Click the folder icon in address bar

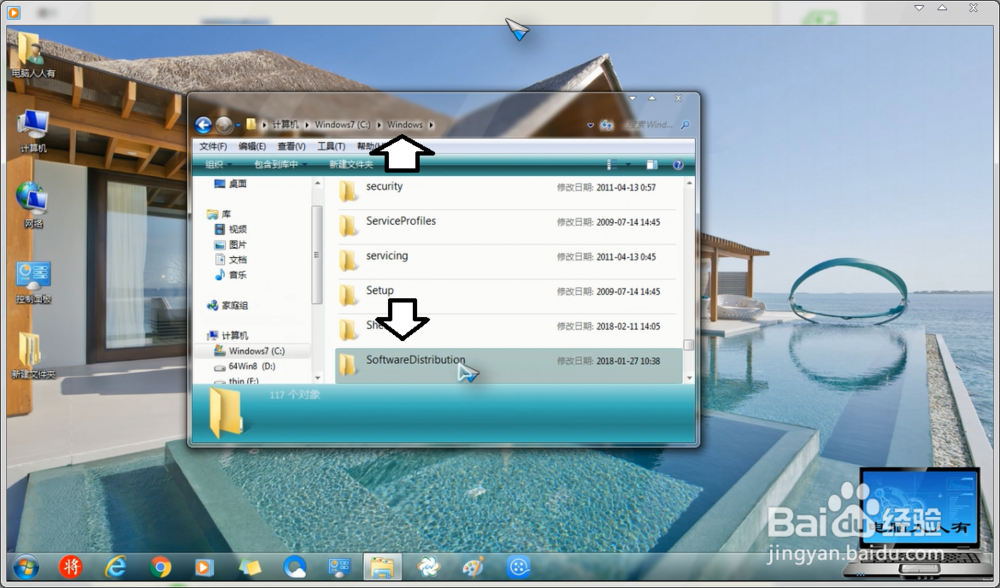pyautogui.click(x=251, y=124)
